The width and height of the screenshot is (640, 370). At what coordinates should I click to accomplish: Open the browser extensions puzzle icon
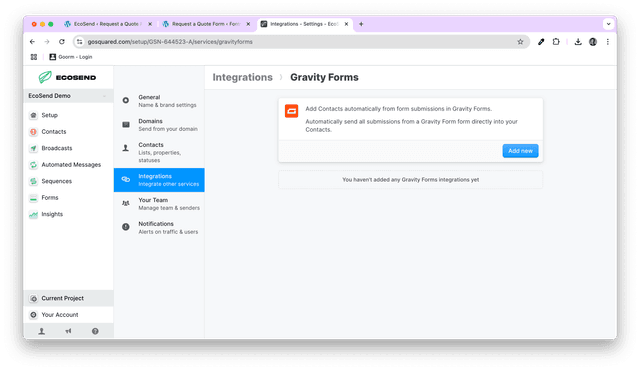pos(556,42)
